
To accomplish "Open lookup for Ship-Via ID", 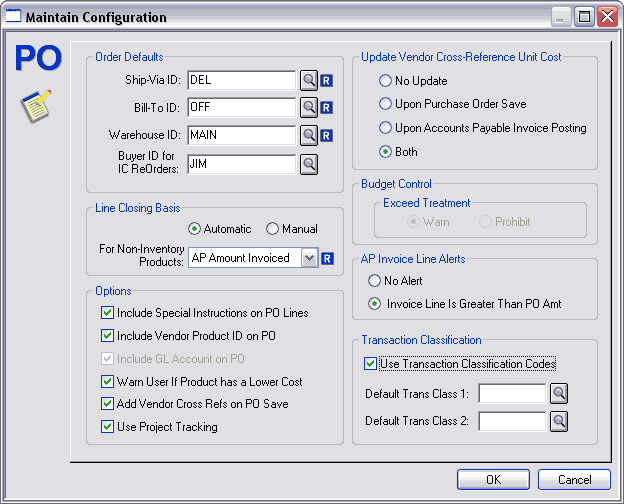I will point(309,81).
